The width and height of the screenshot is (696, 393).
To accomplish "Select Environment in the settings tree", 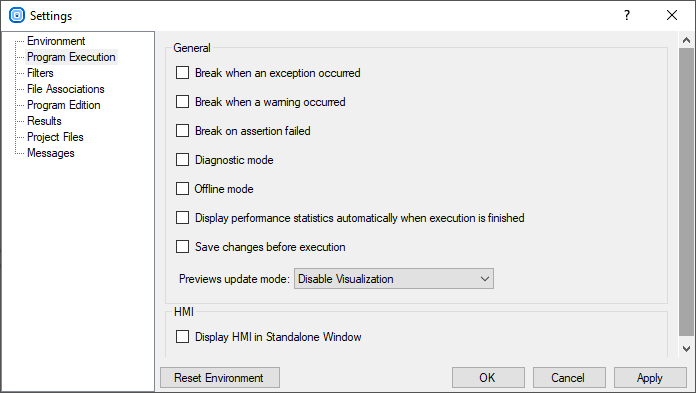I will [x=56, y=41].
